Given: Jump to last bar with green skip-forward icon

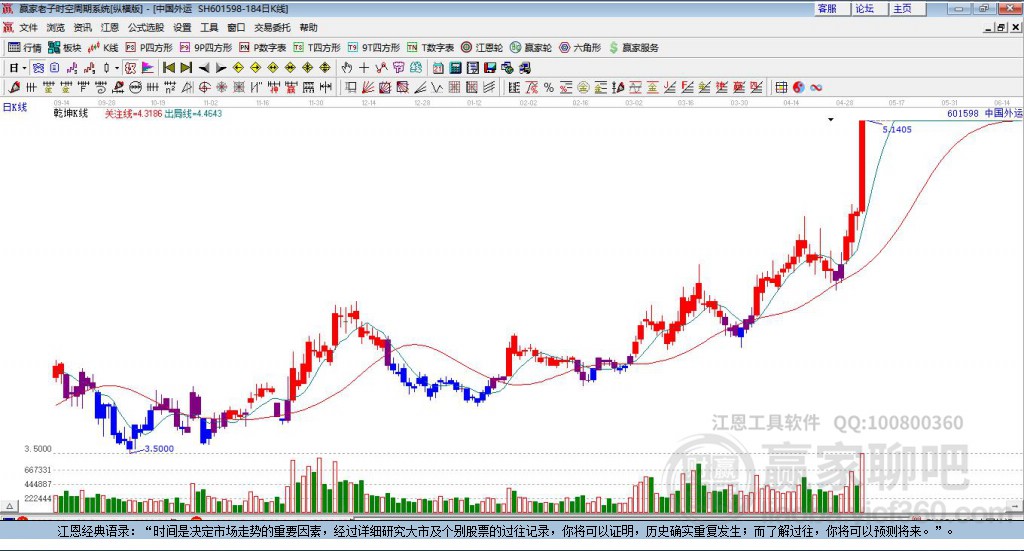Looking at the screenshot, I should 186,68.
